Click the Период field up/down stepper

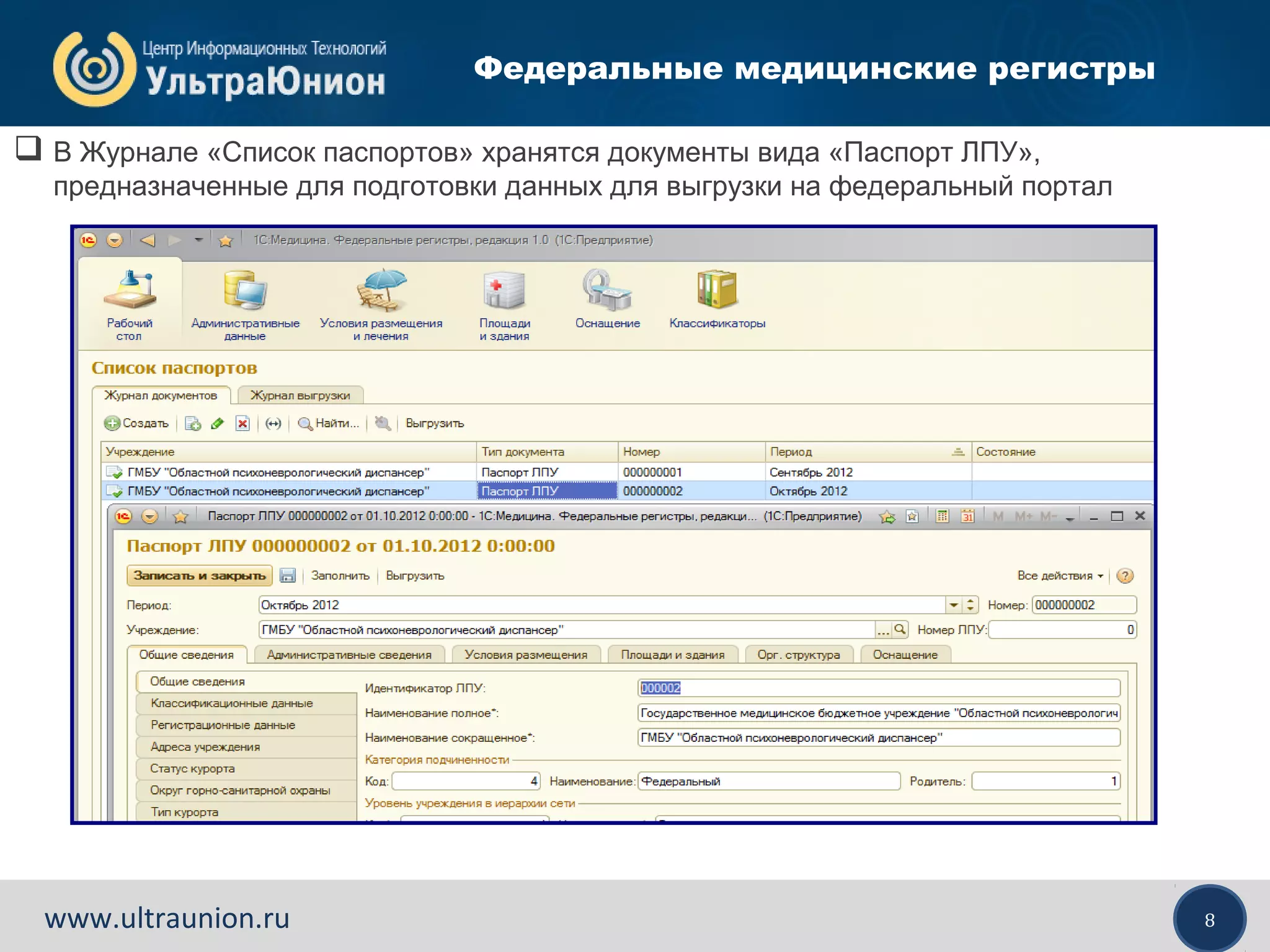970,605
